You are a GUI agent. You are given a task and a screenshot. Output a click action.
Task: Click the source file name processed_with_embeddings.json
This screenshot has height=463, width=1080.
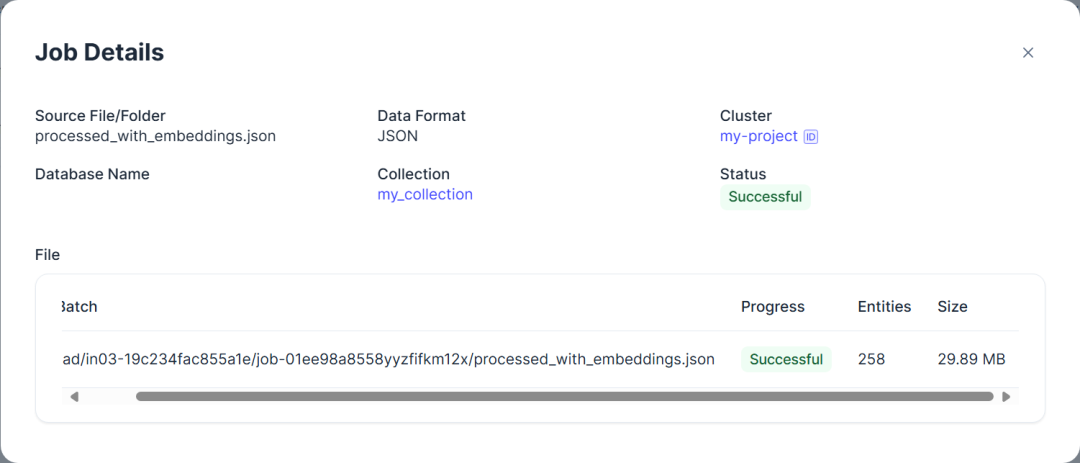pyautogui.click(x=155, y=136)
